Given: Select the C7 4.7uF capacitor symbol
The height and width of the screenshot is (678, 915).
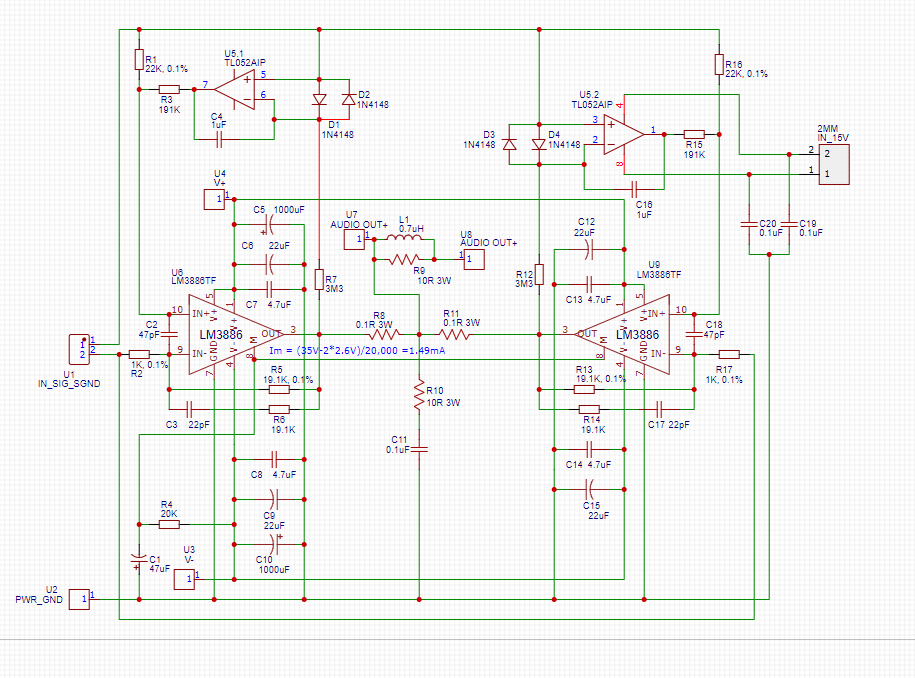Looking at the screenshot, I should click(x=269, y=289).
